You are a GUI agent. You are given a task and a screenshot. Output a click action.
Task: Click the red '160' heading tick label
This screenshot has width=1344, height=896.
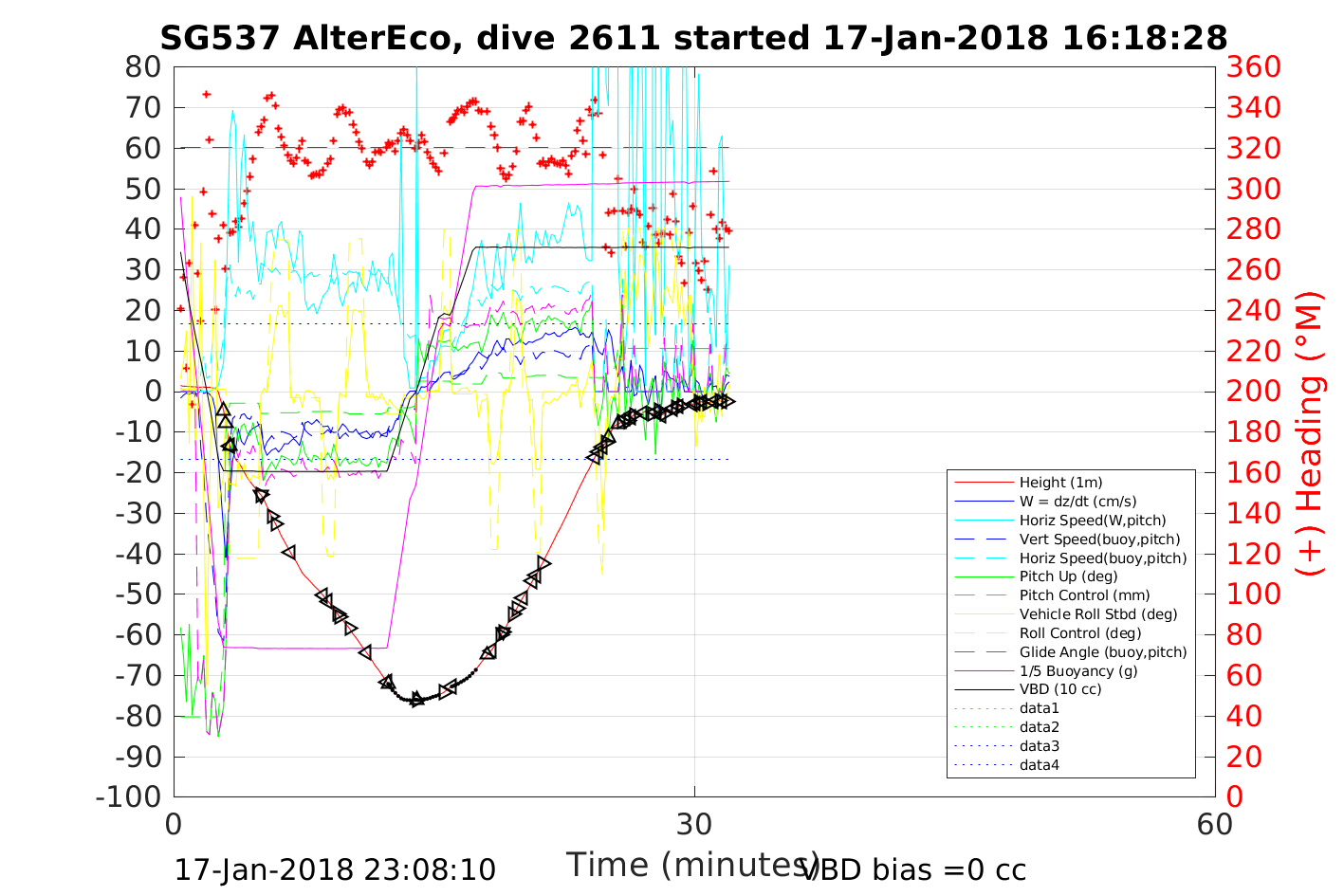1253,472
